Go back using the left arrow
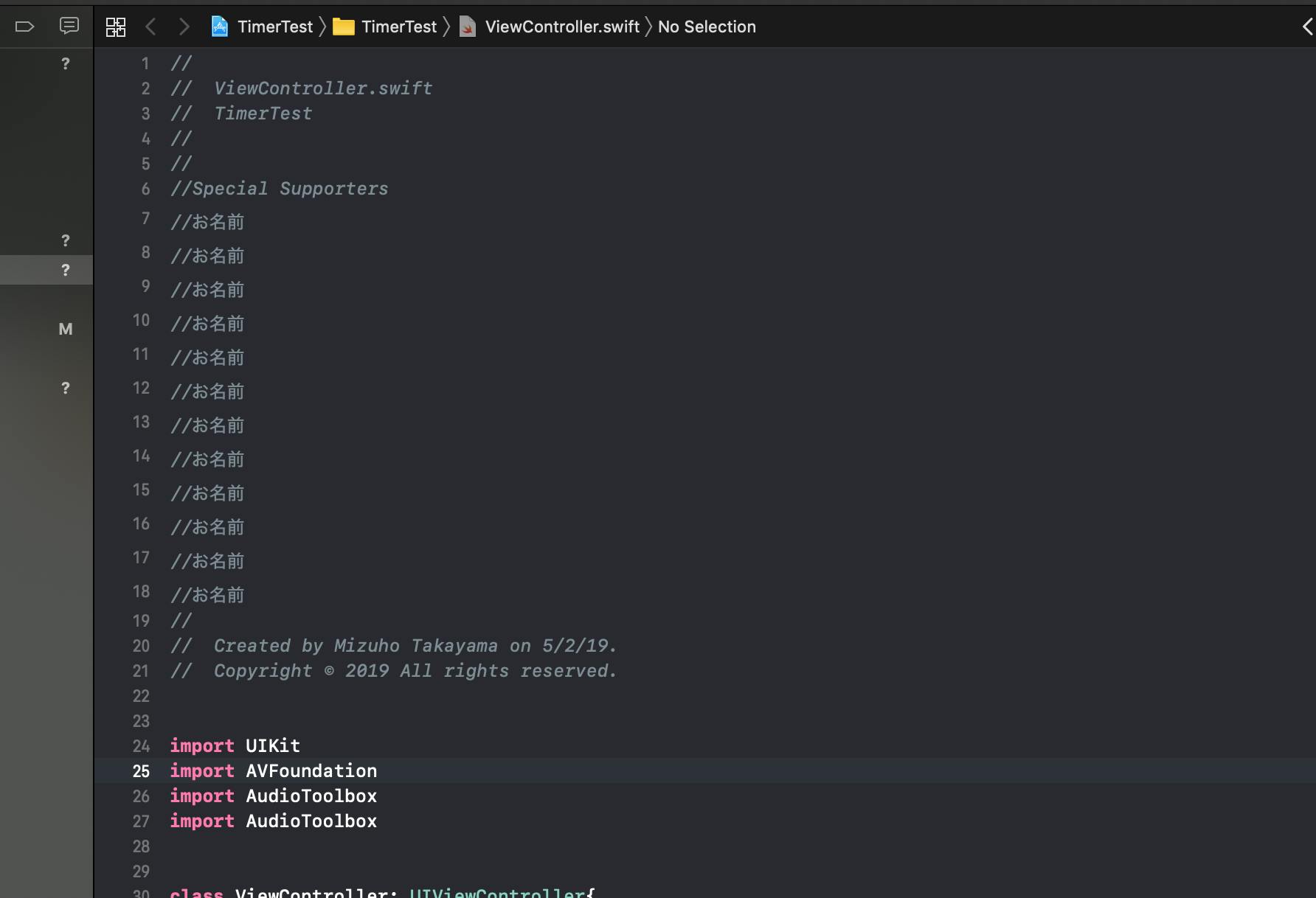Image resolution: width=1316 pixels, height=898 pixels. [x=150, y=27]
